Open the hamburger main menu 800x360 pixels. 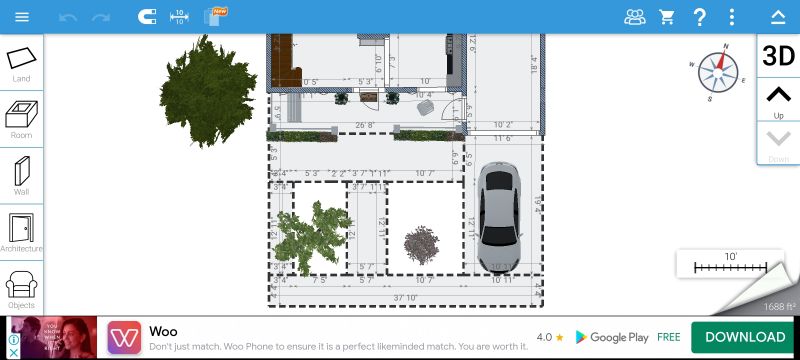click(22, 17)
